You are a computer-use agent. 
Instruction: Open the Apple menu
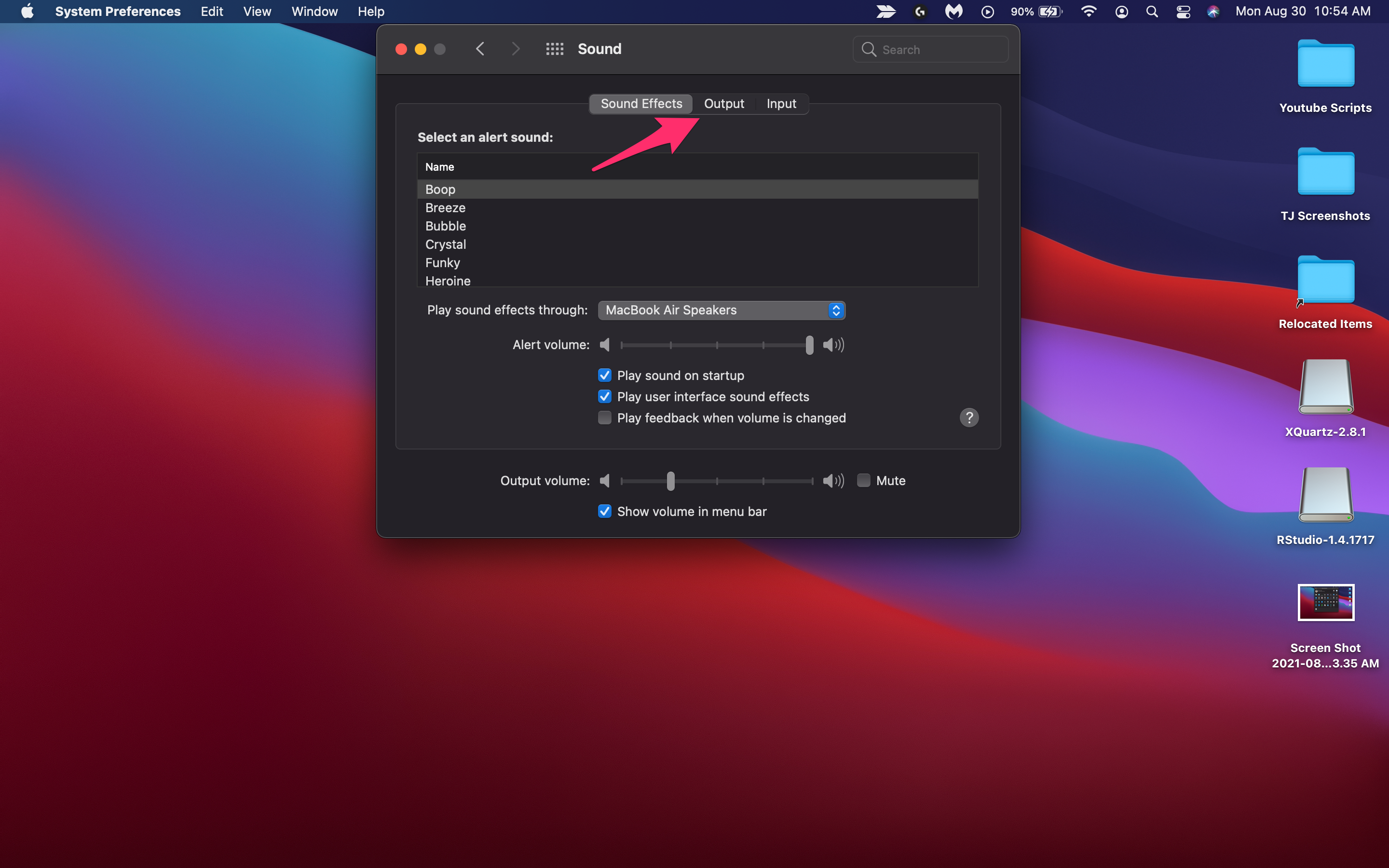tap(27, 12)
